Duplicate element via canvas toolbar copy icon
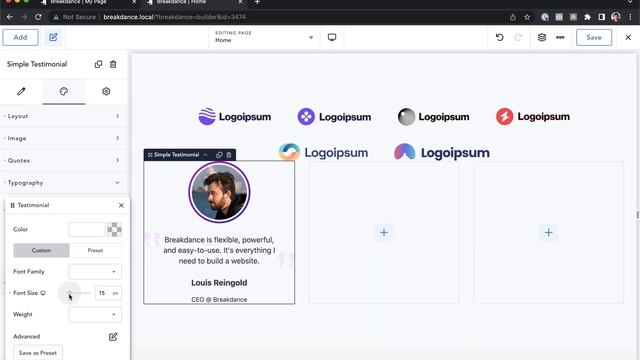640x360 pixels. click(x=219, y=155)
